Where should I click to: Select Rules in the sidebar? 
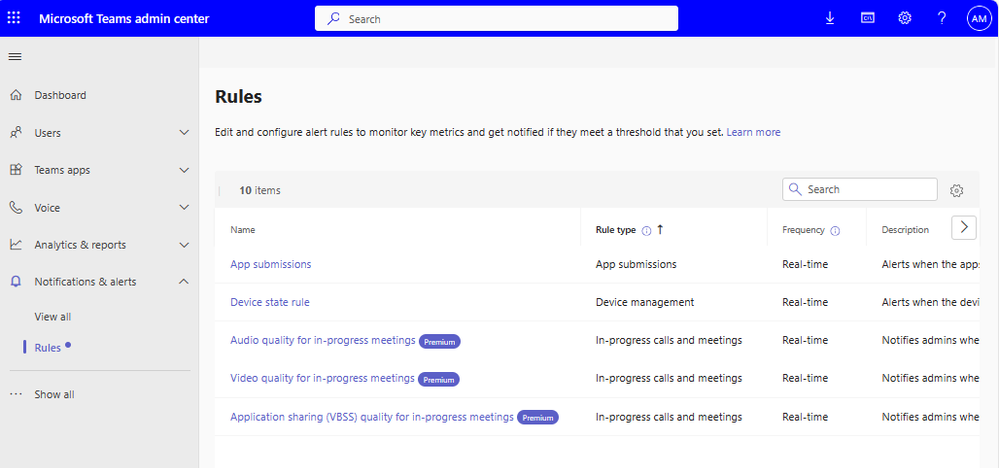click(48, 348)
